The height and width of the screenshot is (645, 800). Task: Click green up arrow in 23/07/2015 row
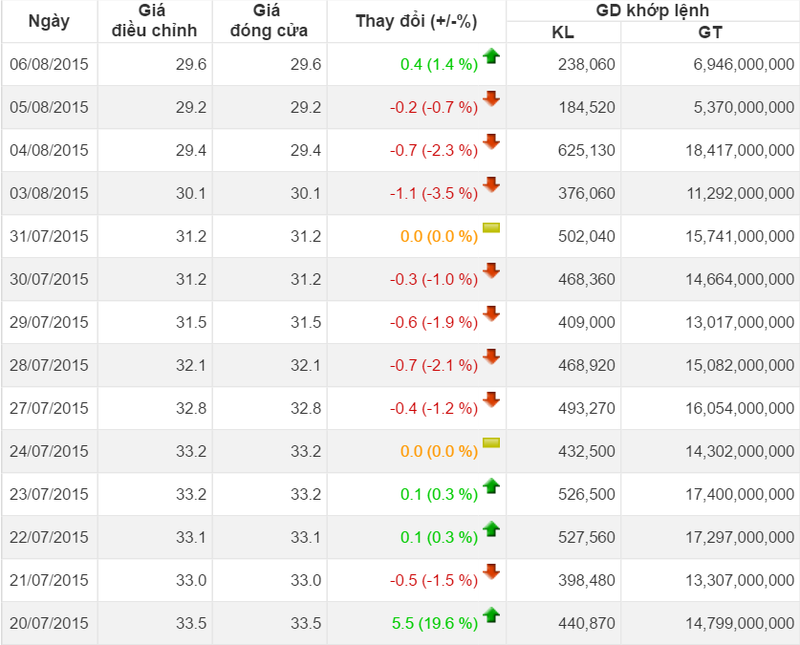[491, 486]
